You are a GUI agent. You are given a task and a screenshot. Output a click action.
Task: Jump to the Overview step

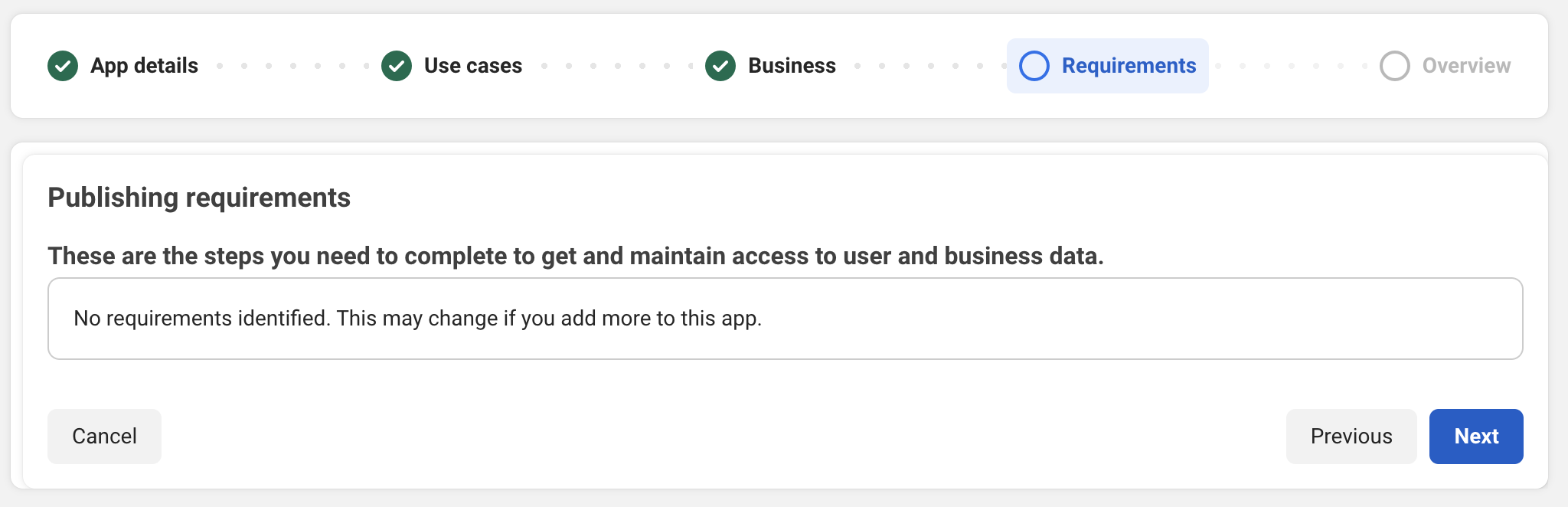[1466, 66]
